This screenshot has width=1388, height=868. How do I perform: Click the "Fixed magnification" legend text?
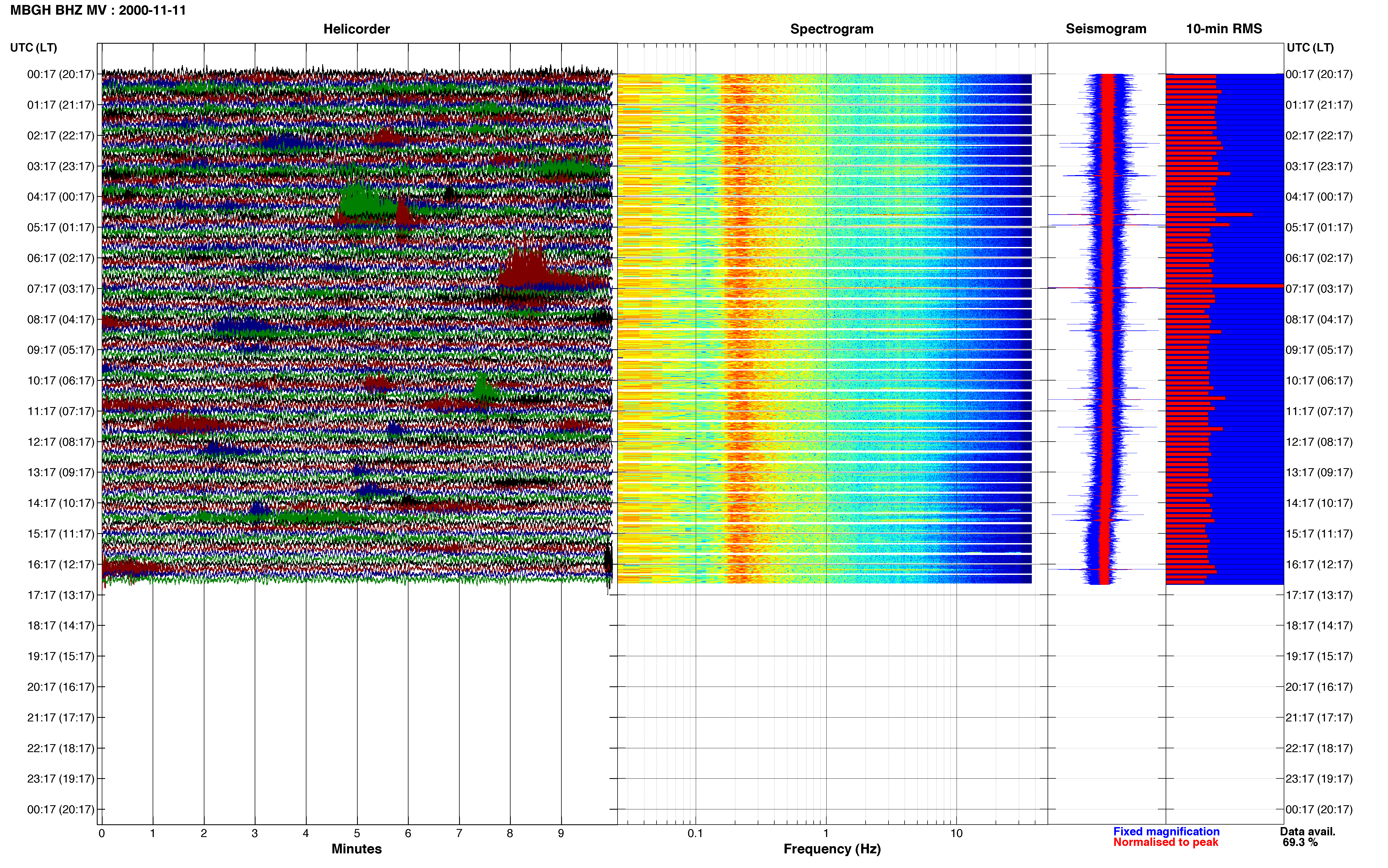1166,831
